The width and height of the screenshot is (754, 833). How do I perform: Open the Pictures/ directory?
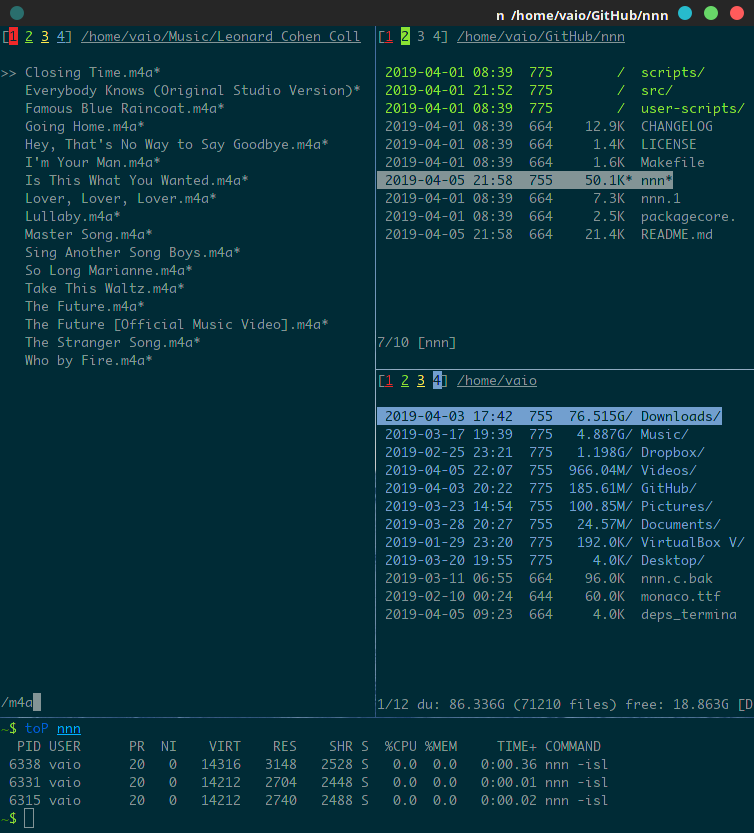[676, 507]
